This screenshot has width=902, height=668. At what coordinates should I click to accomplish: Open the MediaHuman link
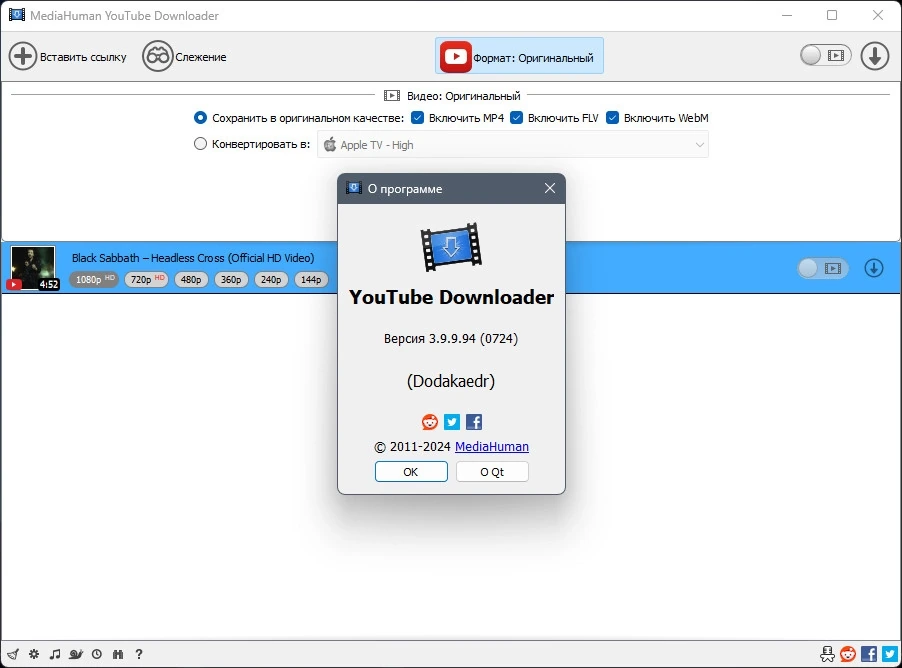pyautogui.click(x=492, y=446)
